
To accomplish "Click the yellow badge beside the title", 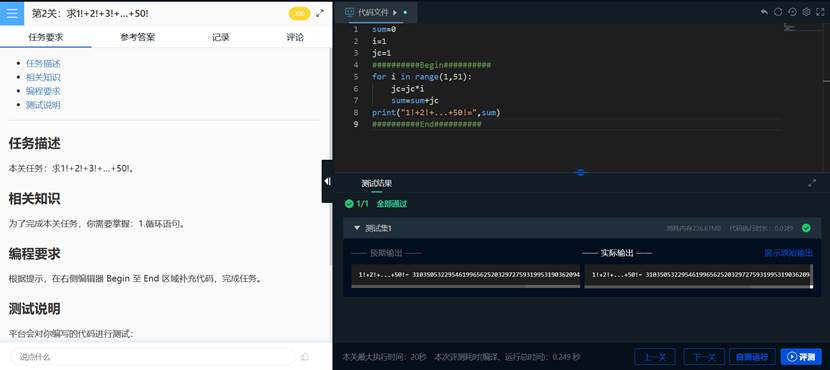I will pyautogui.click(x=299, y=14).
